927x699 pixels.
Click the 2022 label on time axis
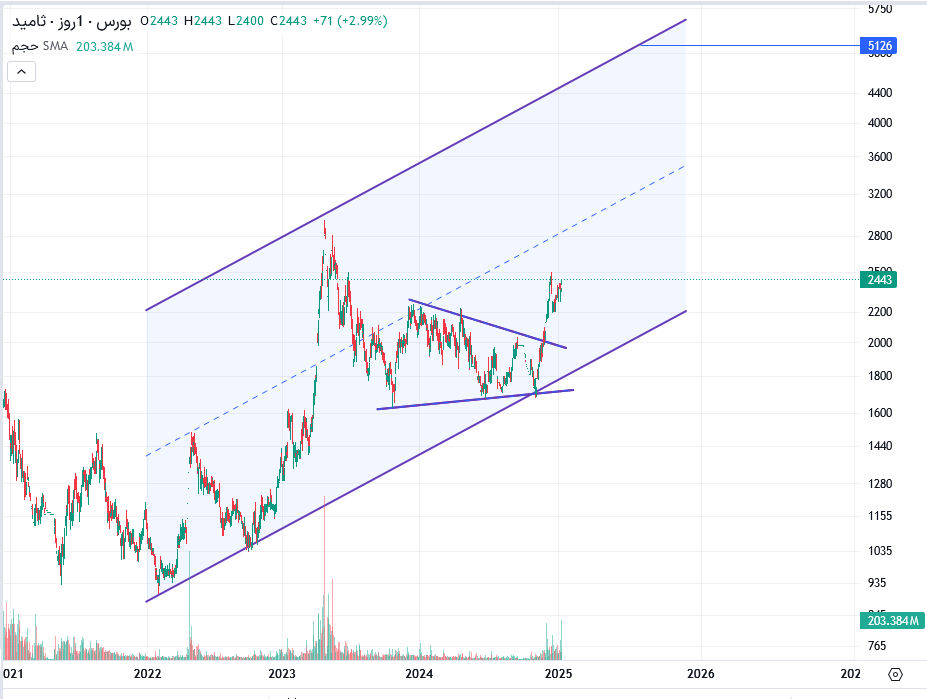147,674
